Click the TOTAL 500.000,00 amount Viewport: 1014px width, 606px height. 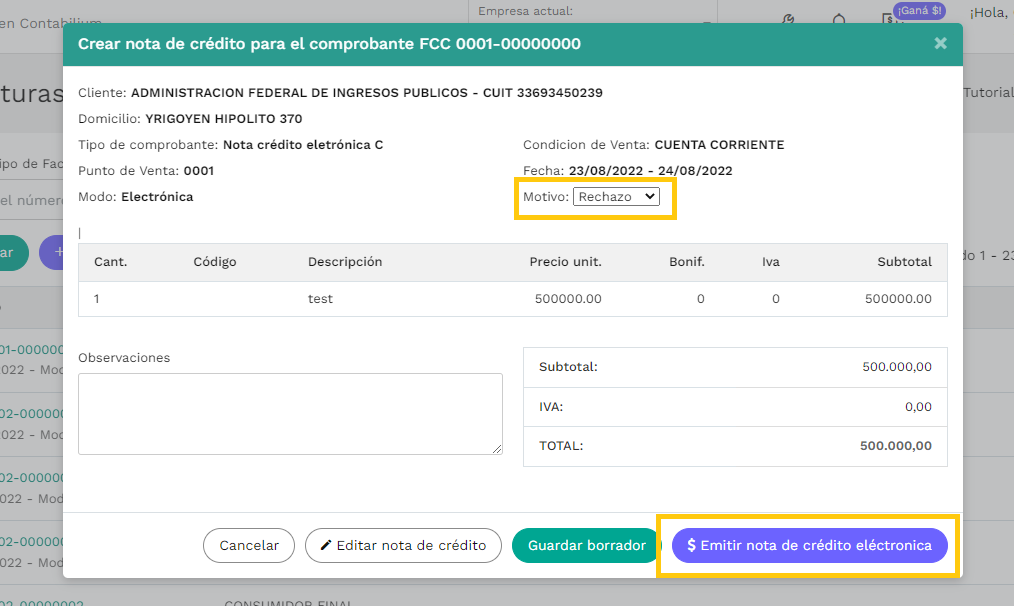(x=896, y=446)
